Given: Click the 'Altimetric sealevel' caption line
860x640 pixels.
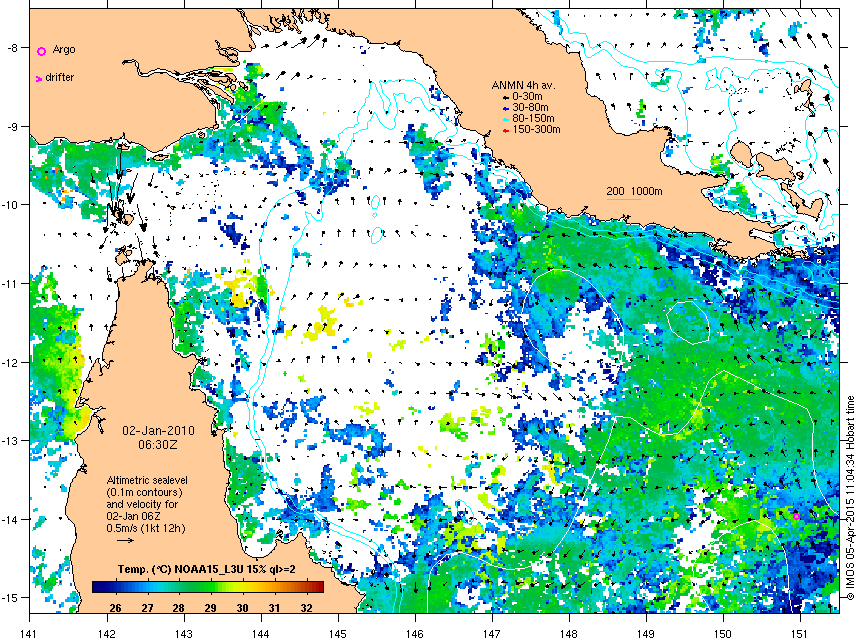Looking at the screenshot, I should (x=147, y=480).
